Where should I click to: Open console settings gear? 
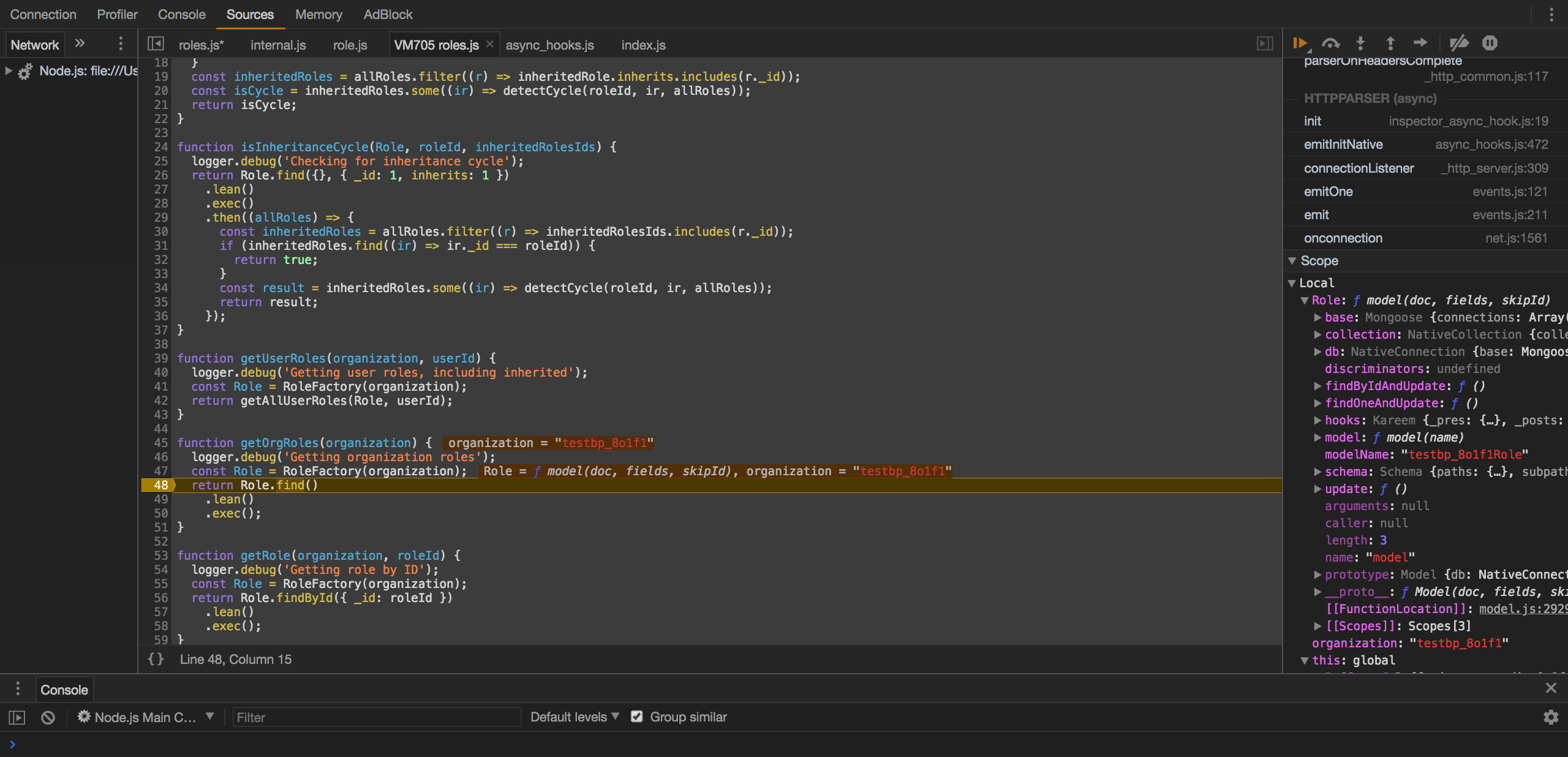pyautogui.click(x=1551, y=717)
